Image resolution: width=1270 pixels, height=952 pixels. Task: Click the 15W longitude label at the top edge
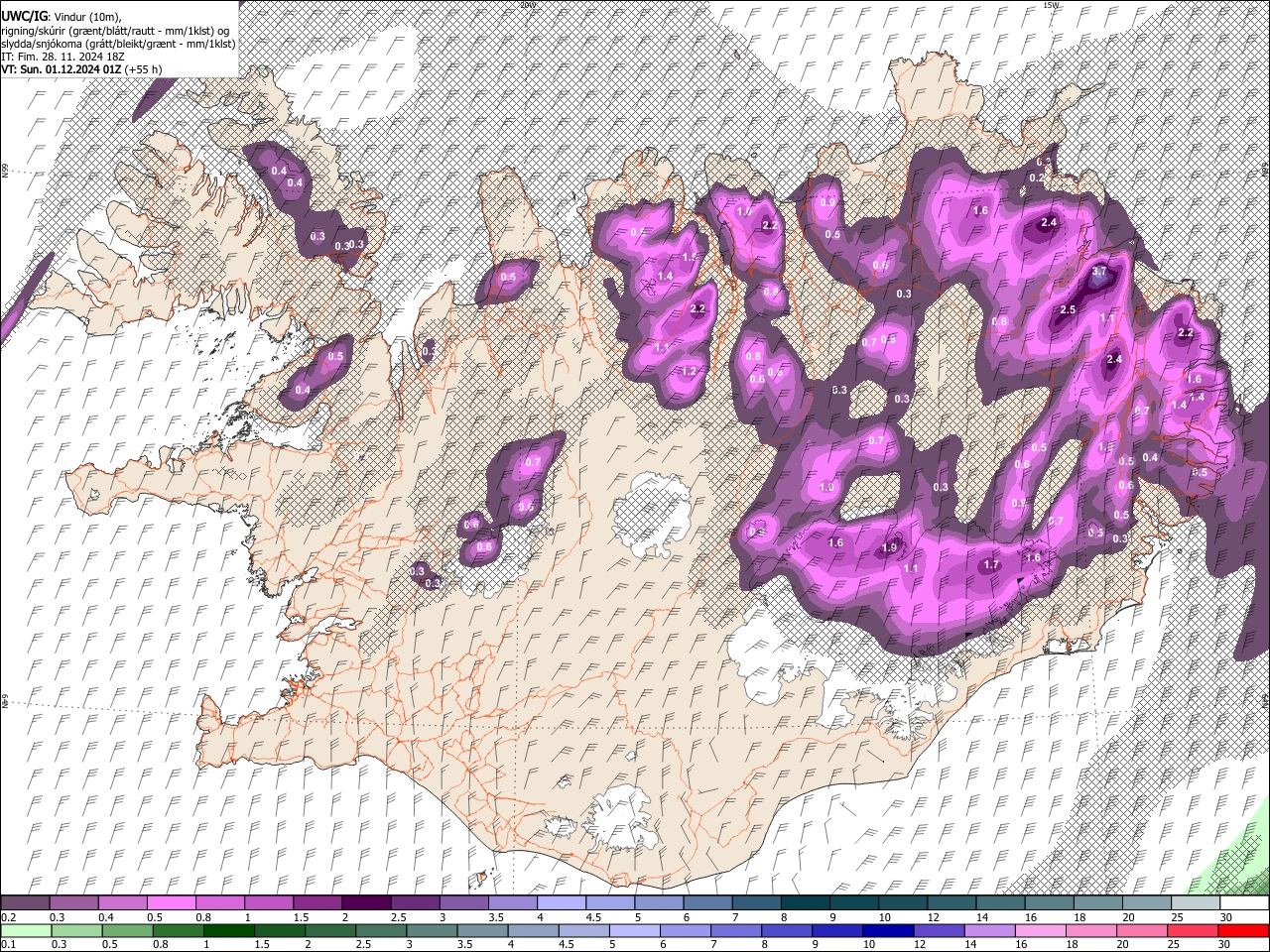pos(1051,6)
